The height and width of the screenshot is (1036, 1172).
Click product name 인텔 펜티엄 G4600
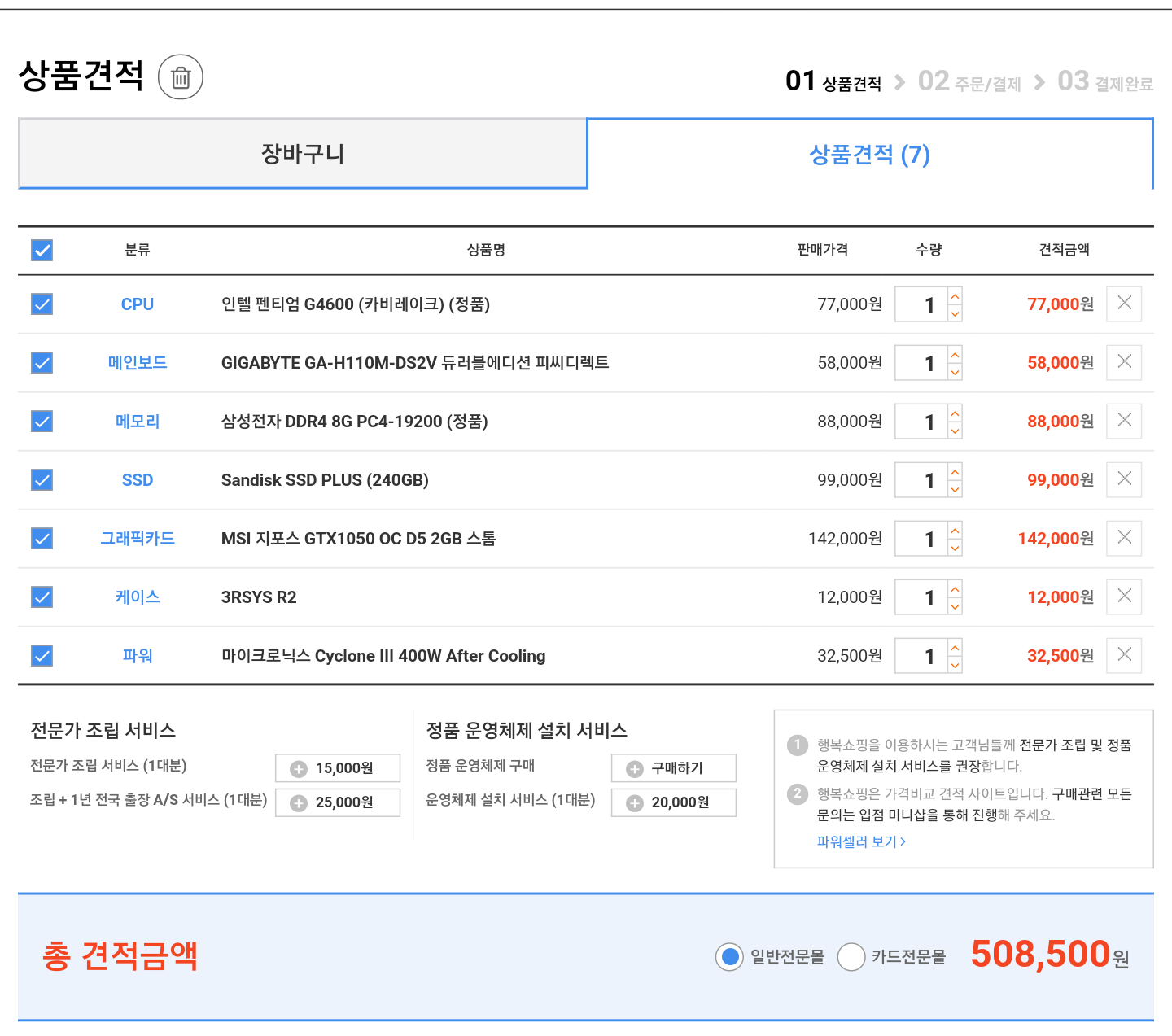356,304
